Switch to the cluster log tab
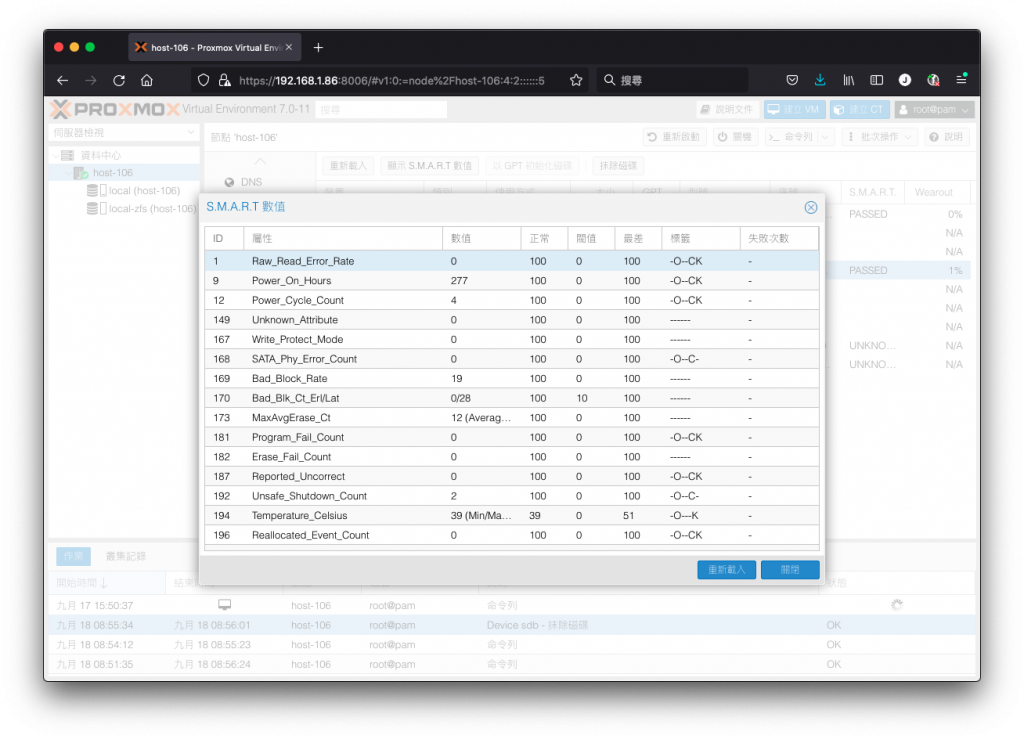Viewport: 1024px width, 739px height. 126,556
